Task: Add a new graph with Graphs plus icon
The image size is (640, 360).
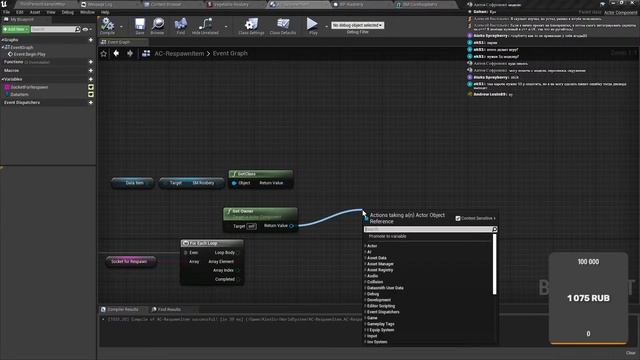Action: (x=91, y=40)
